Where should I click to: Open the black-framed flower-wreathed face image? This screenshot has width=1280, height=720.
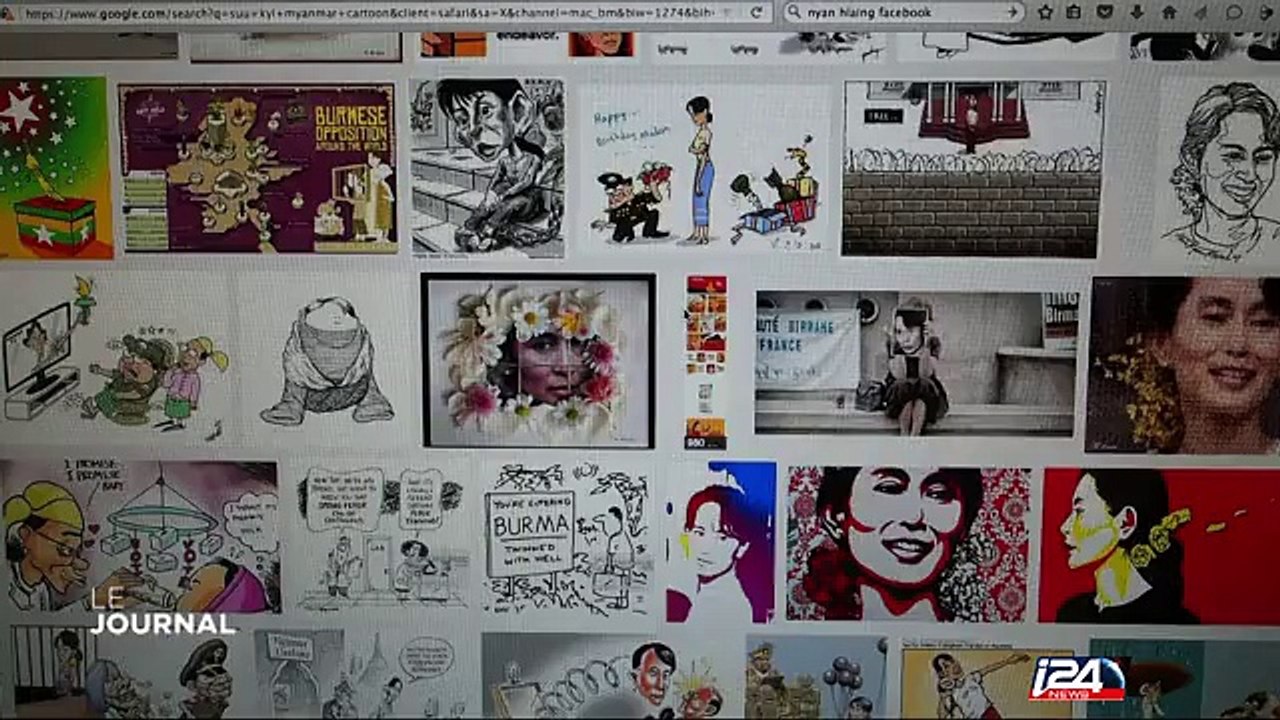[538, 360]
